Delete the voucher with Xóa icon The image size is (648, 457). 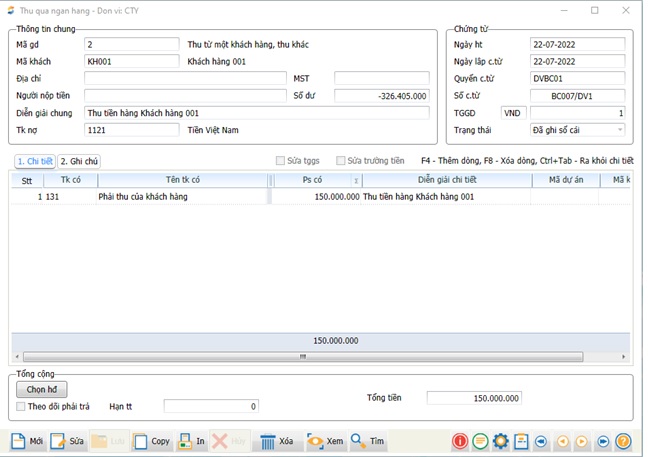pos(267,441)
